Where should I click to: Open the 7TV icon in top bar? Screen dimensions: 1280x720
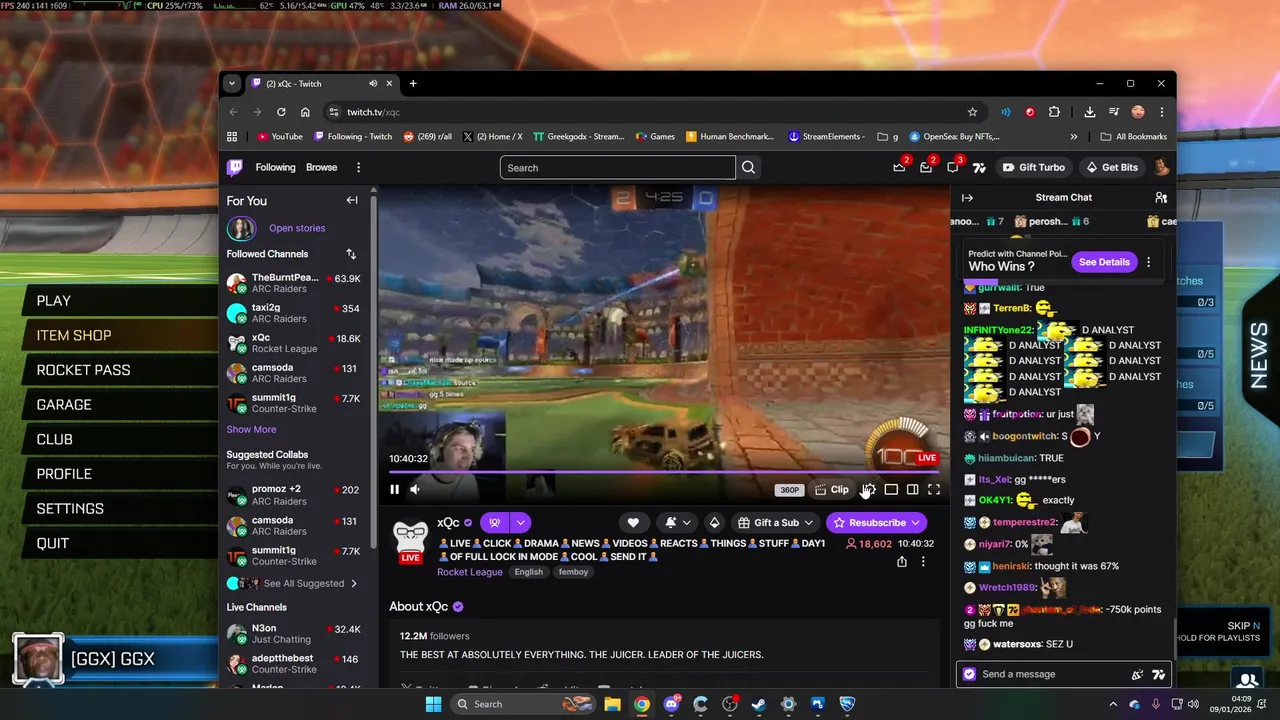pos(979,167)
